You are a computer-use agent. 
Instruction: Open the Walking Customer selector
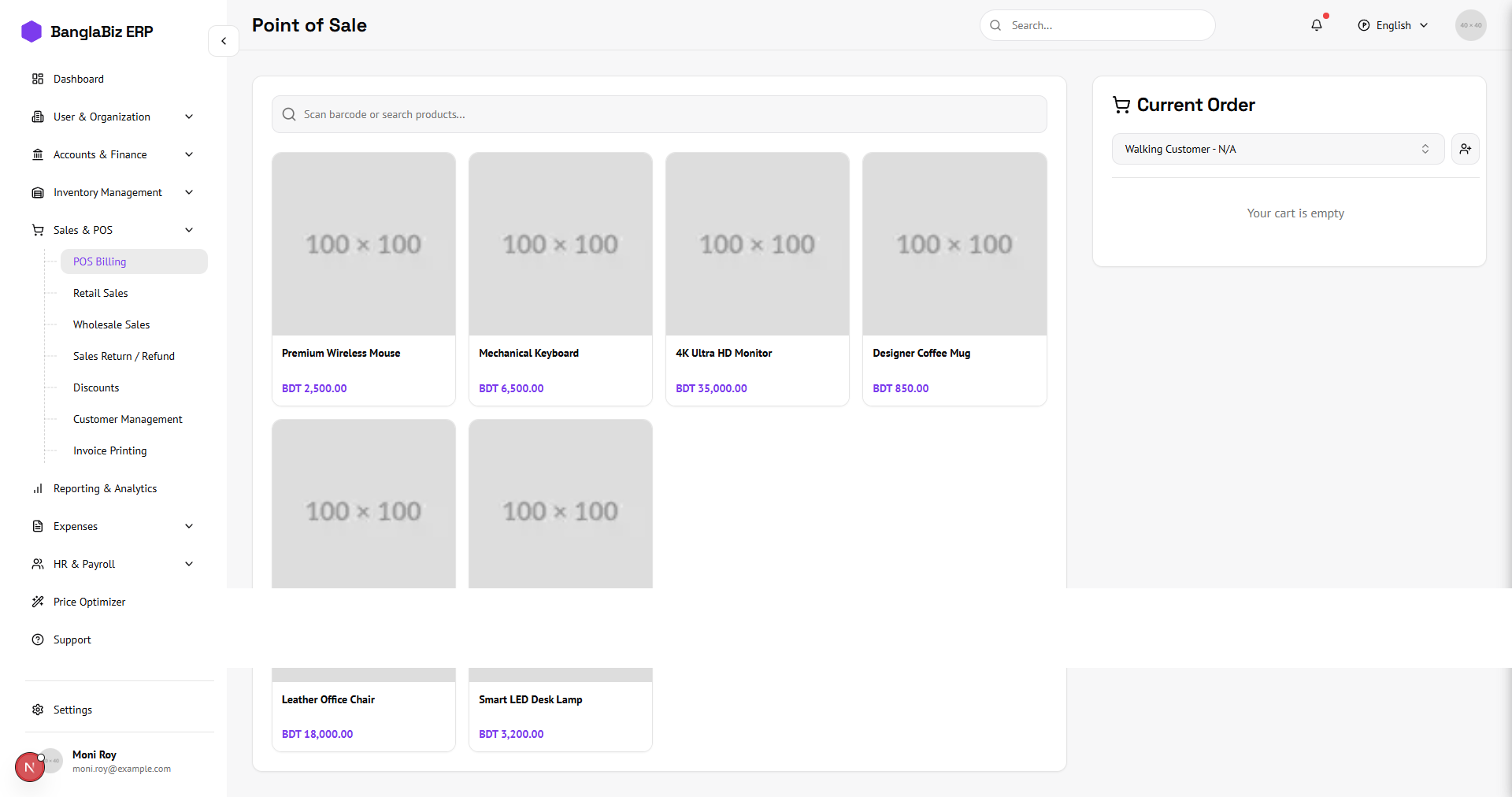pyautogui.click(x=1277, y=149)
